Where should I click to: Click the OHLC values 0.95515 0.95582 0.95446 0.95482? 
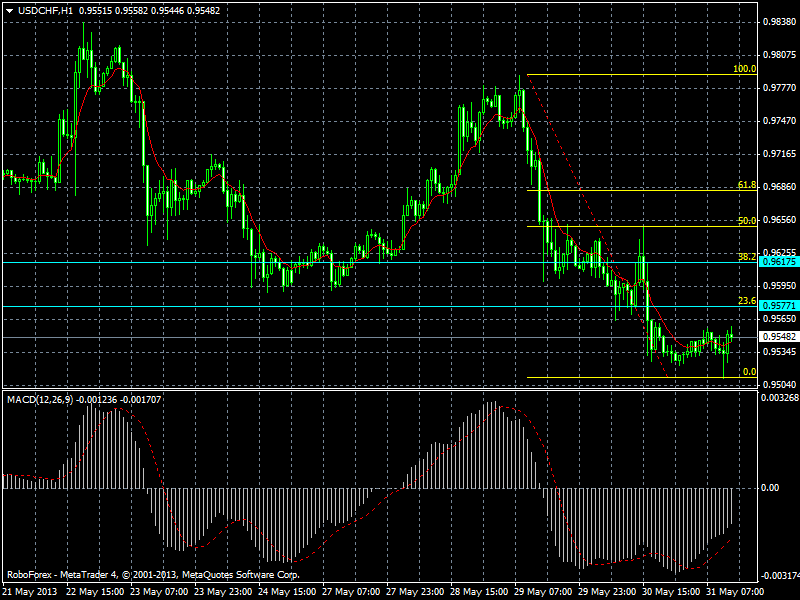tap(150, 10)
